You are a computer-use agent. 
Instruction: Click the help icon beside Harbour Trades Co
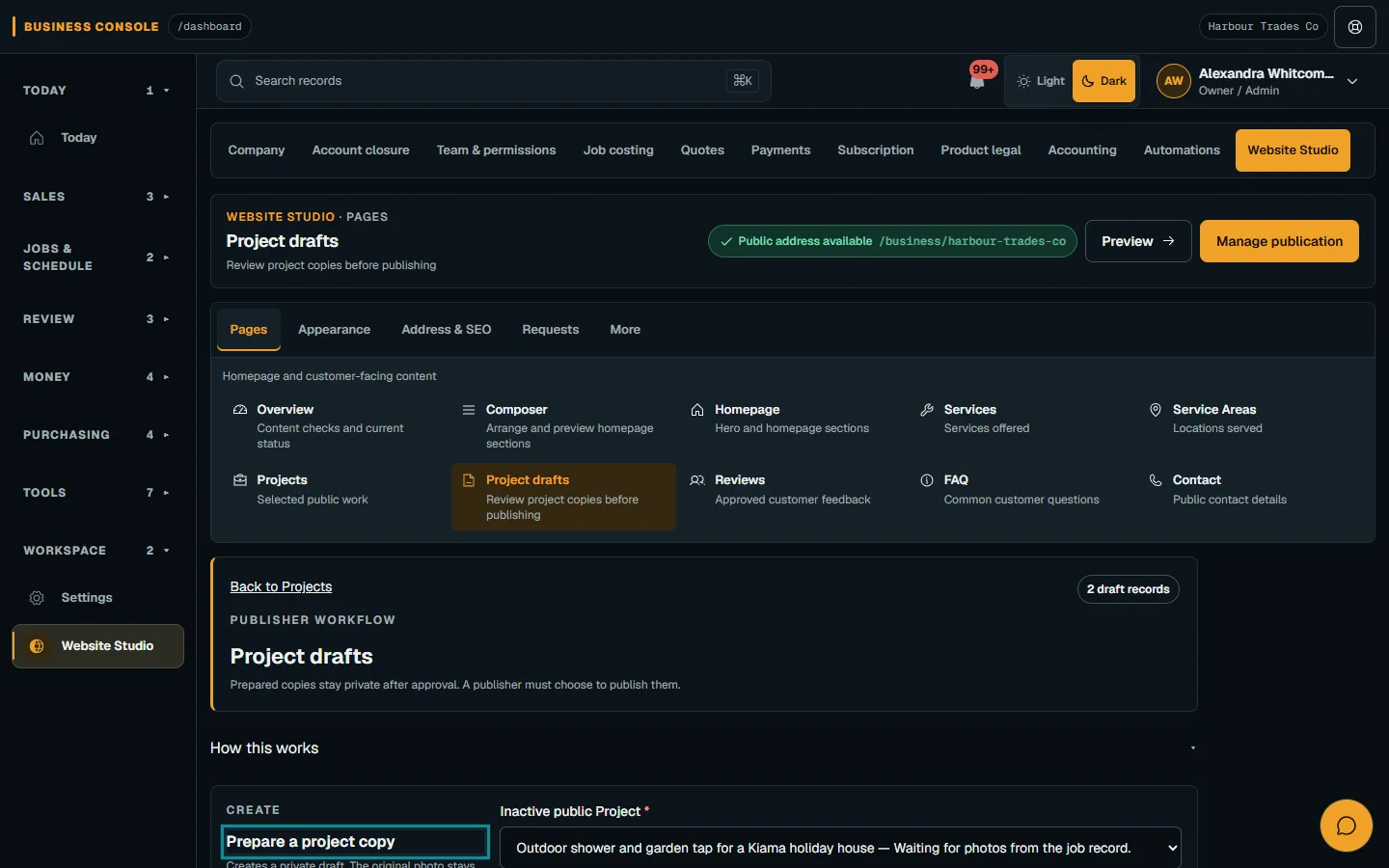[x=1355, y=27]
